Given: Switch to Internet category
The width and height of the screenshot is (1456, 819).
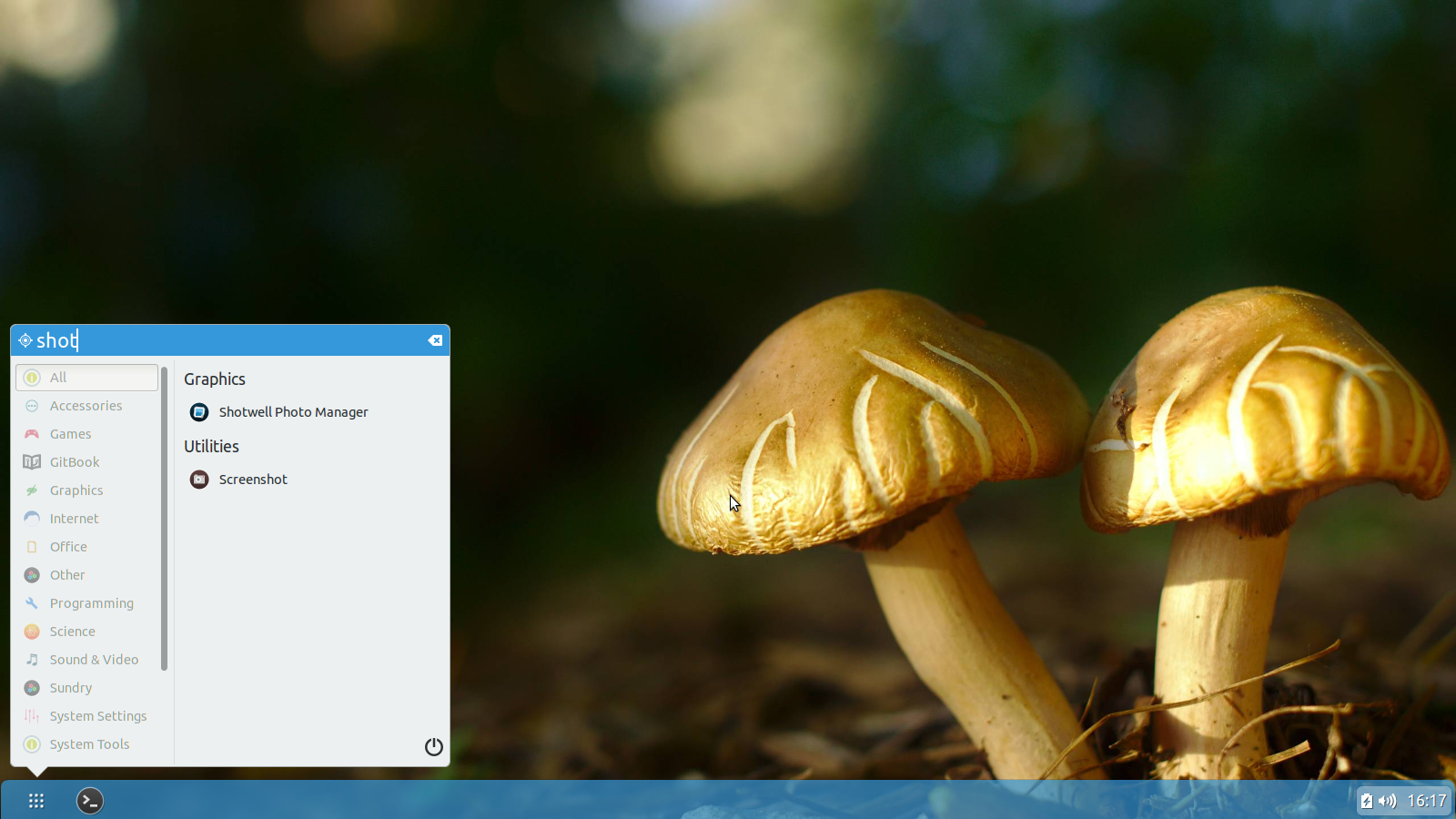Looking at the screenshot, I should tap(86, 519).
